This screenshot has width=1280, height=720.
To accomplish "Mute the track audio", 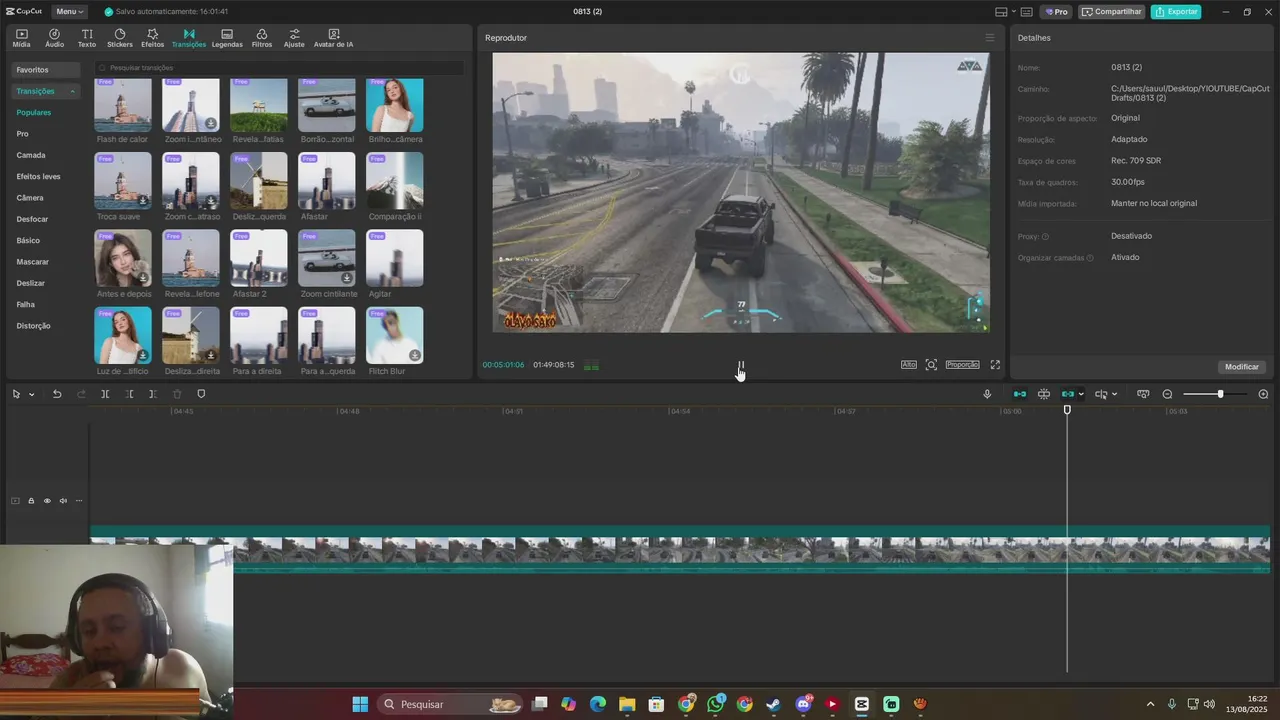I will click(x=63, y=501).
